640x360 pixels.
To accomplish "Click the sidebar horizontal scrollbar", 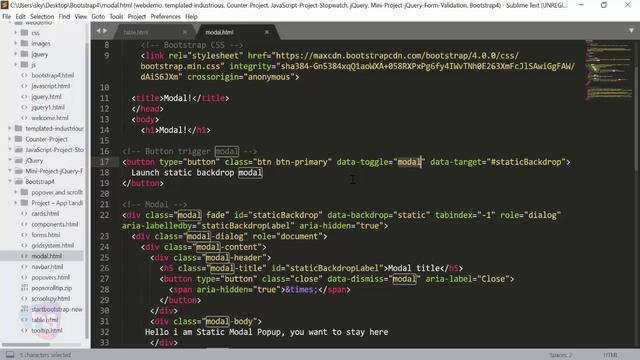I will [25, 345].
